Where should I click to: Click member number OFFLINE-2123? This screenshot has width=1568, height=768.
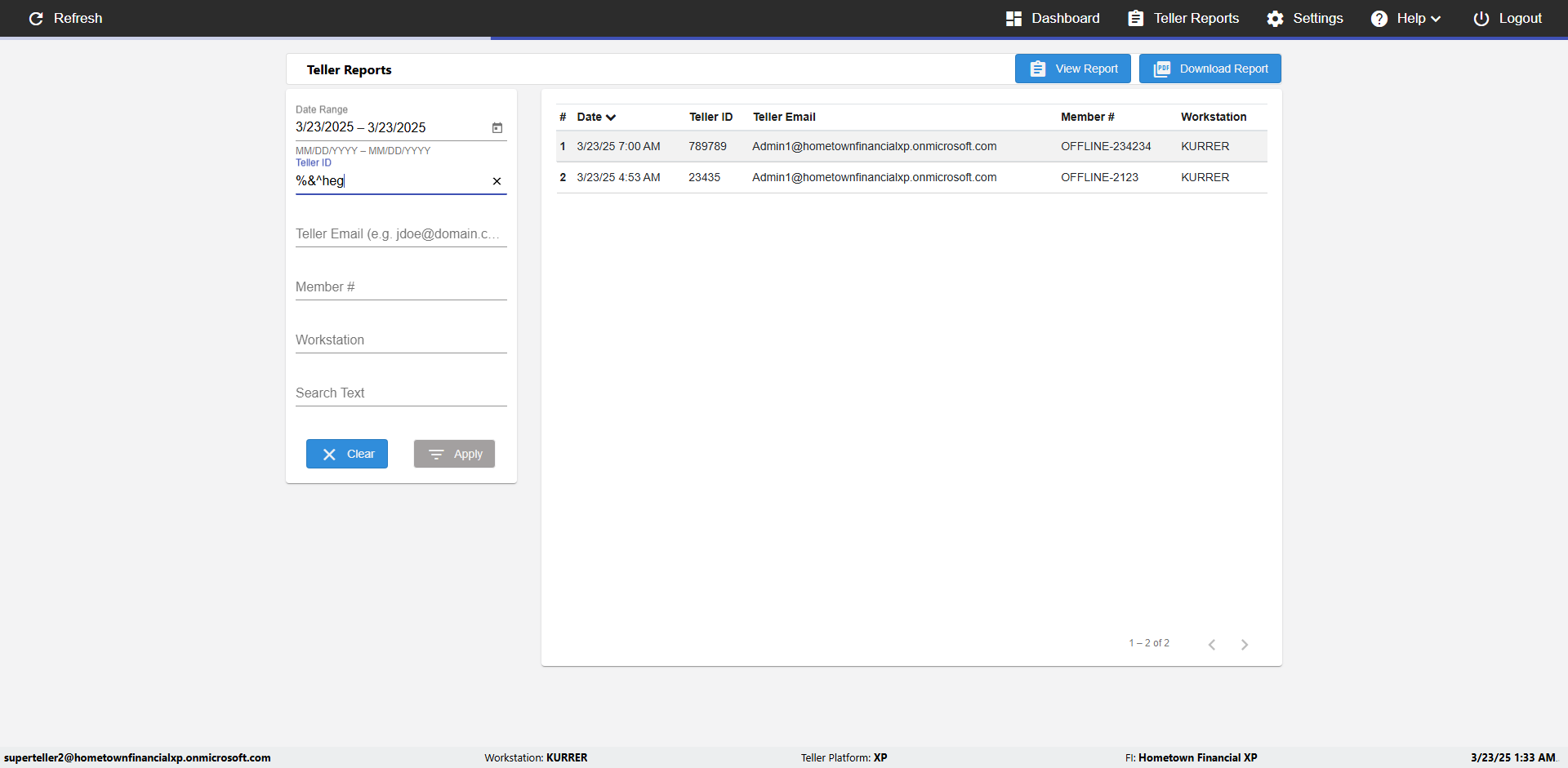(x=1099, y=178)
